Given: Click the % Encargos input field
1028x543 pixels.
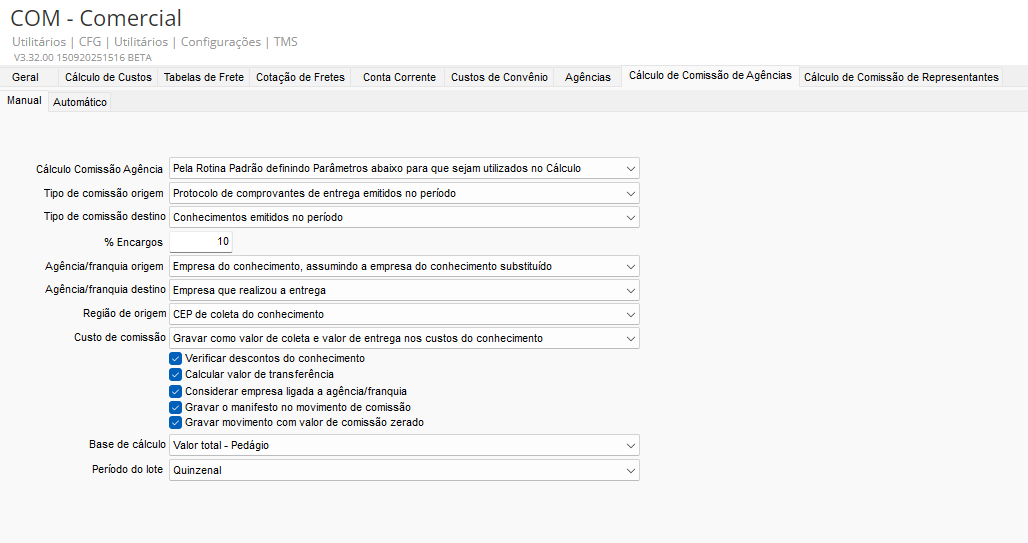Looking at the screenshot, I should coord(201,242).
